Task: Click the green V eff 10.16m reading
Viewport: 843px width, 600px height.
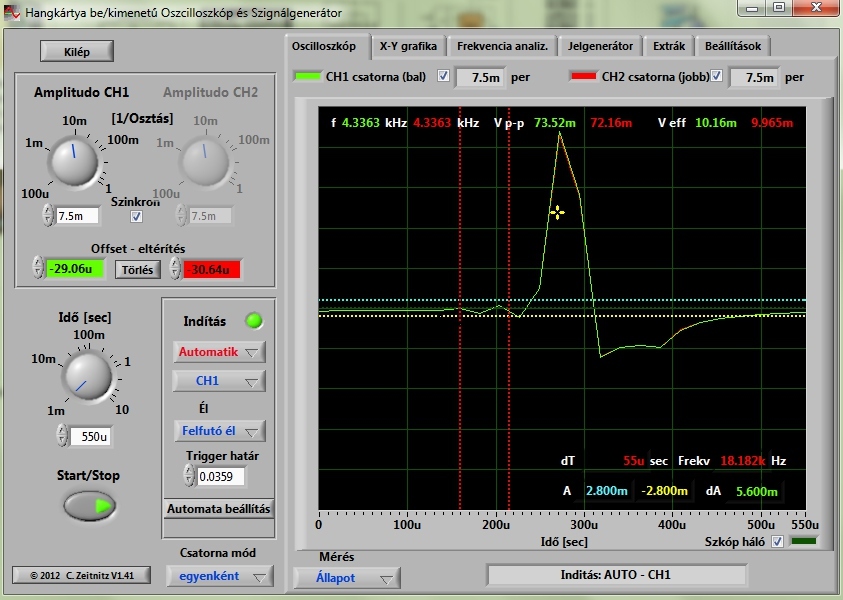Action: coord(716,123)
